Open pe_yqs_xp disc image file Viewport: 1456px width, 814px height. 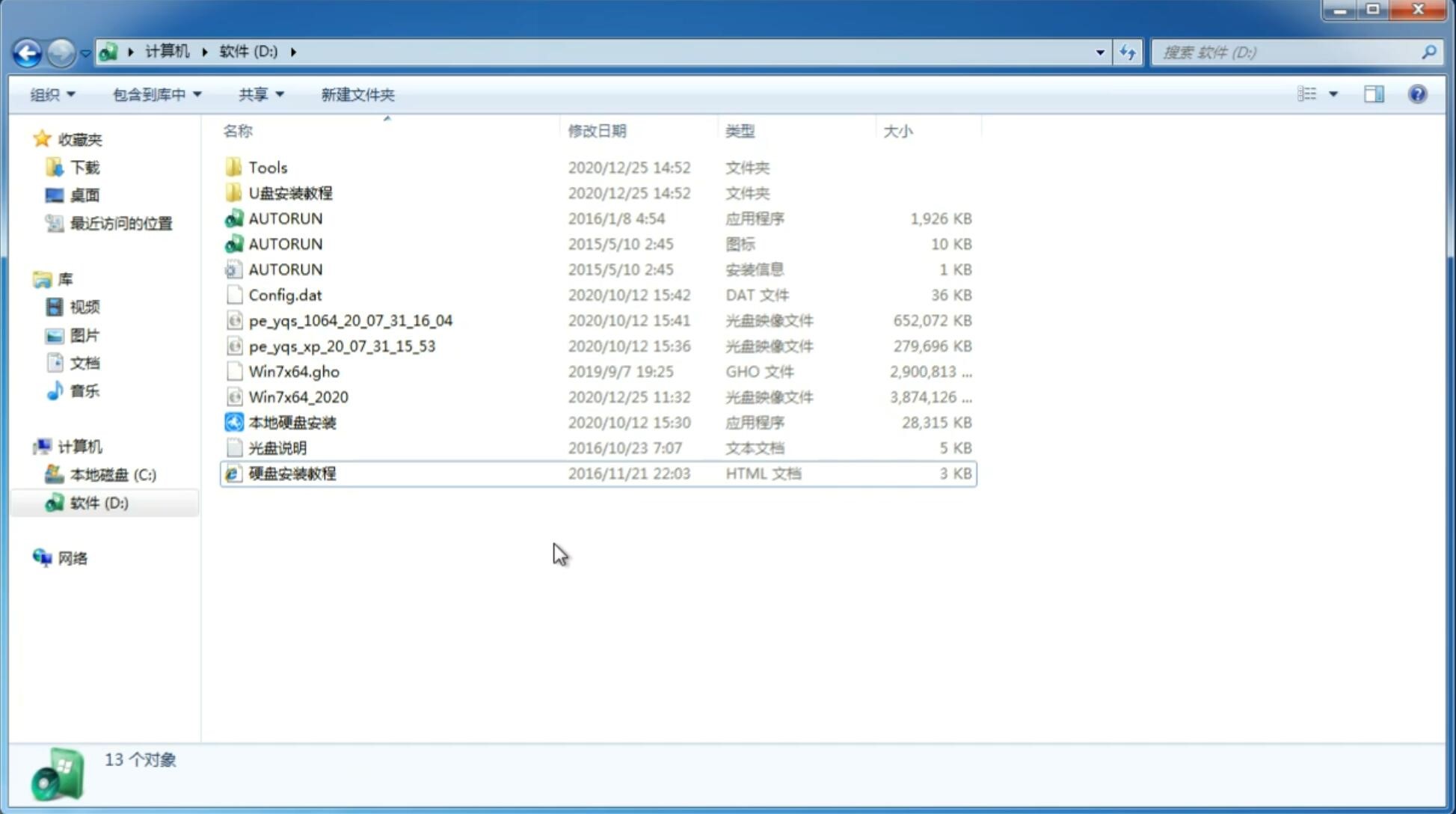tap(342, 345)
